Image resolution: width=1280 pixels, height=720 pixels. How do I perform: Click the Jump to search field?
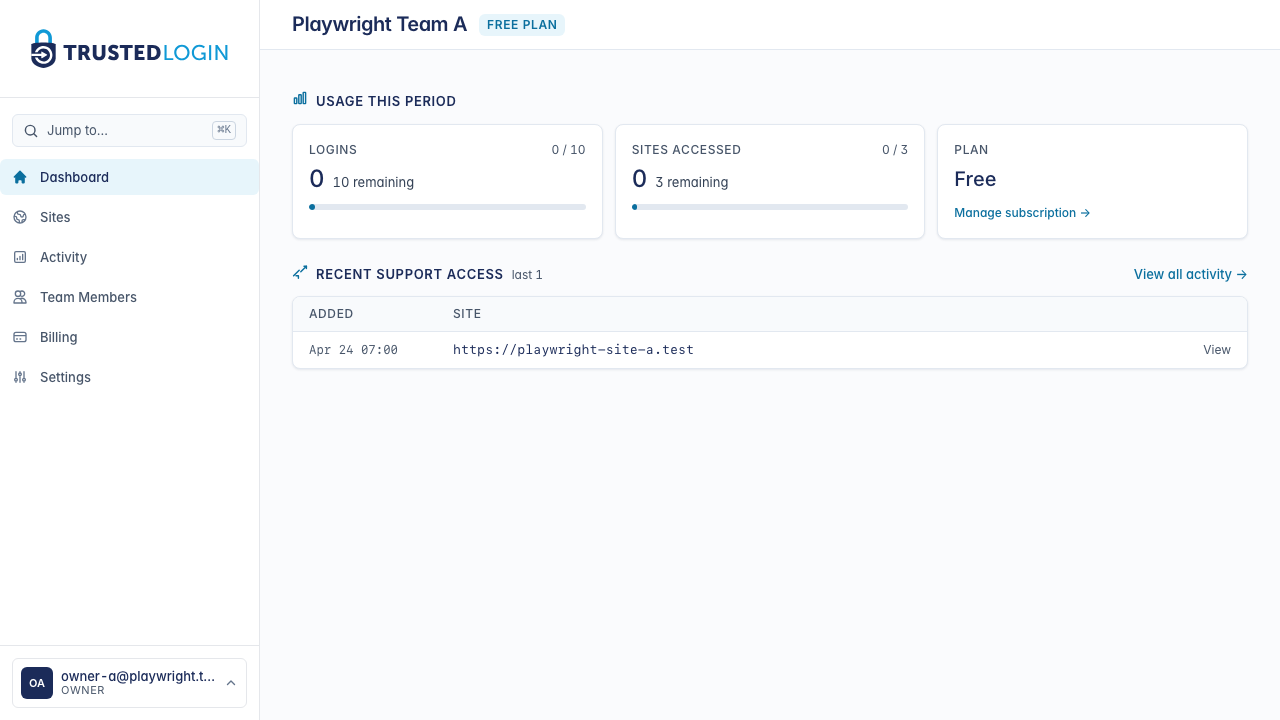coord(120,130)
